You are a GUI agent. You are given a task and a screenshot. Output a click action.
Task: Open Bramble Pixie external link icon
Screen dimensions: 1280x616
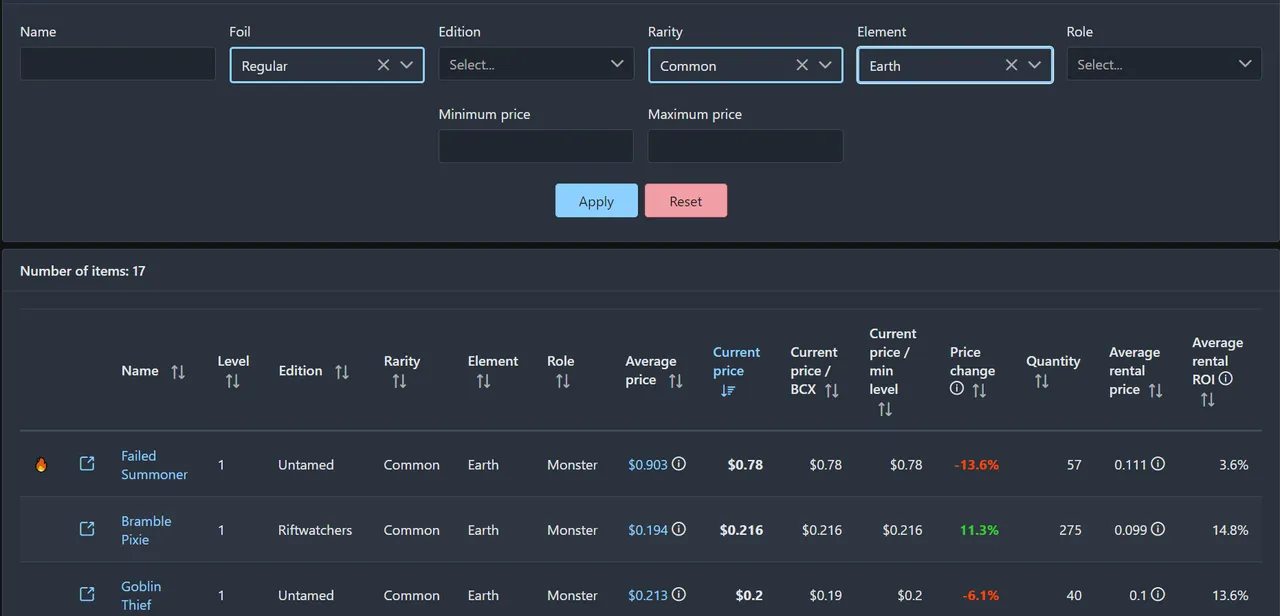(87, 529)
